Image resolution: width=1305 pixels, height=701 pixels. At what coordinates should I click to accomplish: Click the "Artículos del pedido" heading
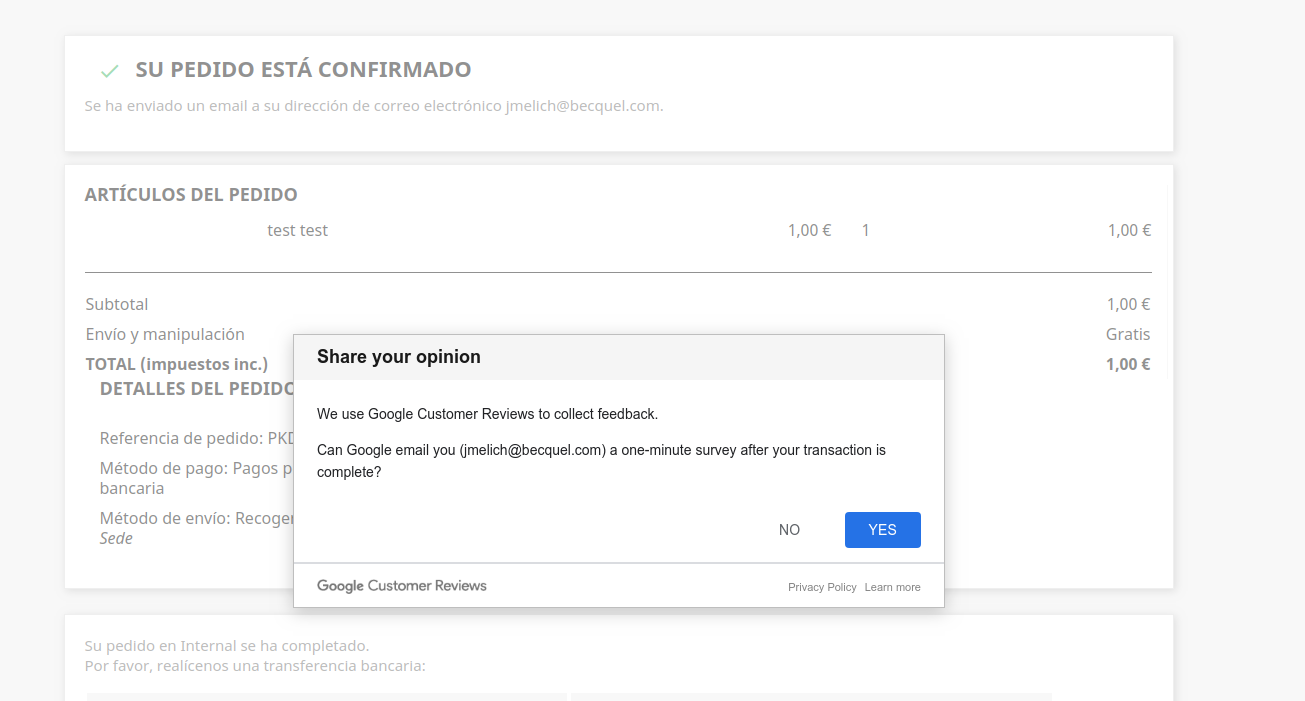(x=191, y=195)
